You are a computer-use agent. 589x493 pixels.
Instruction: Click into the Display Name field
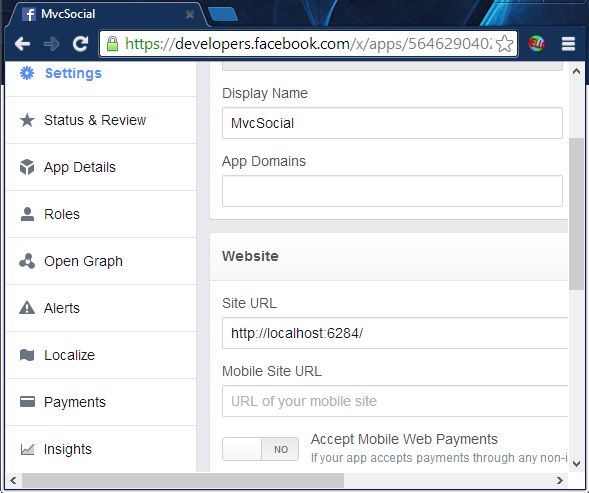[x=392, y=123]
